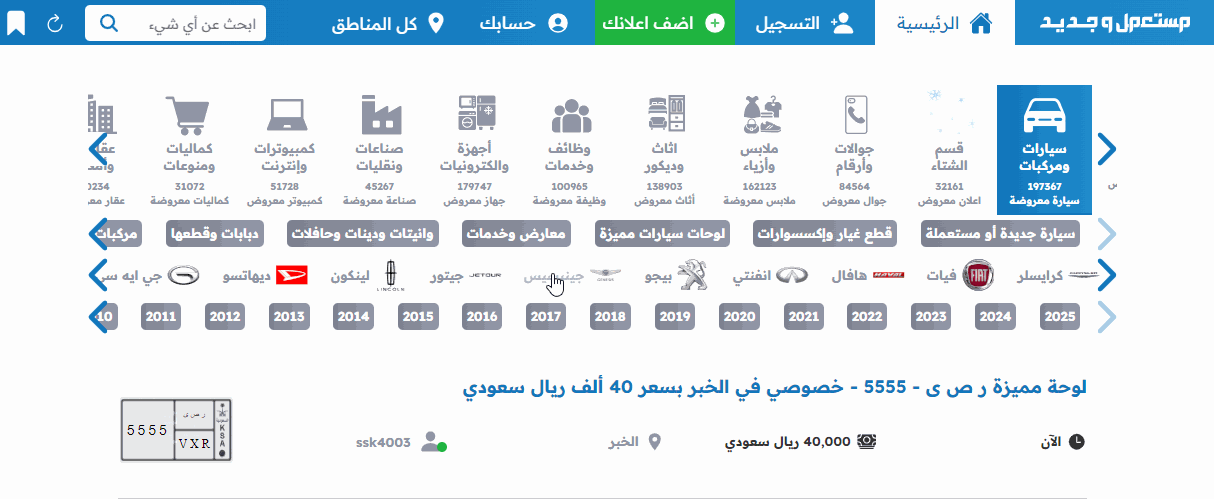Viewport: 1214px width, 499px height.
Task: Select the Haval هافال brand
Action: pyautogui.click(x=867, y=274)
